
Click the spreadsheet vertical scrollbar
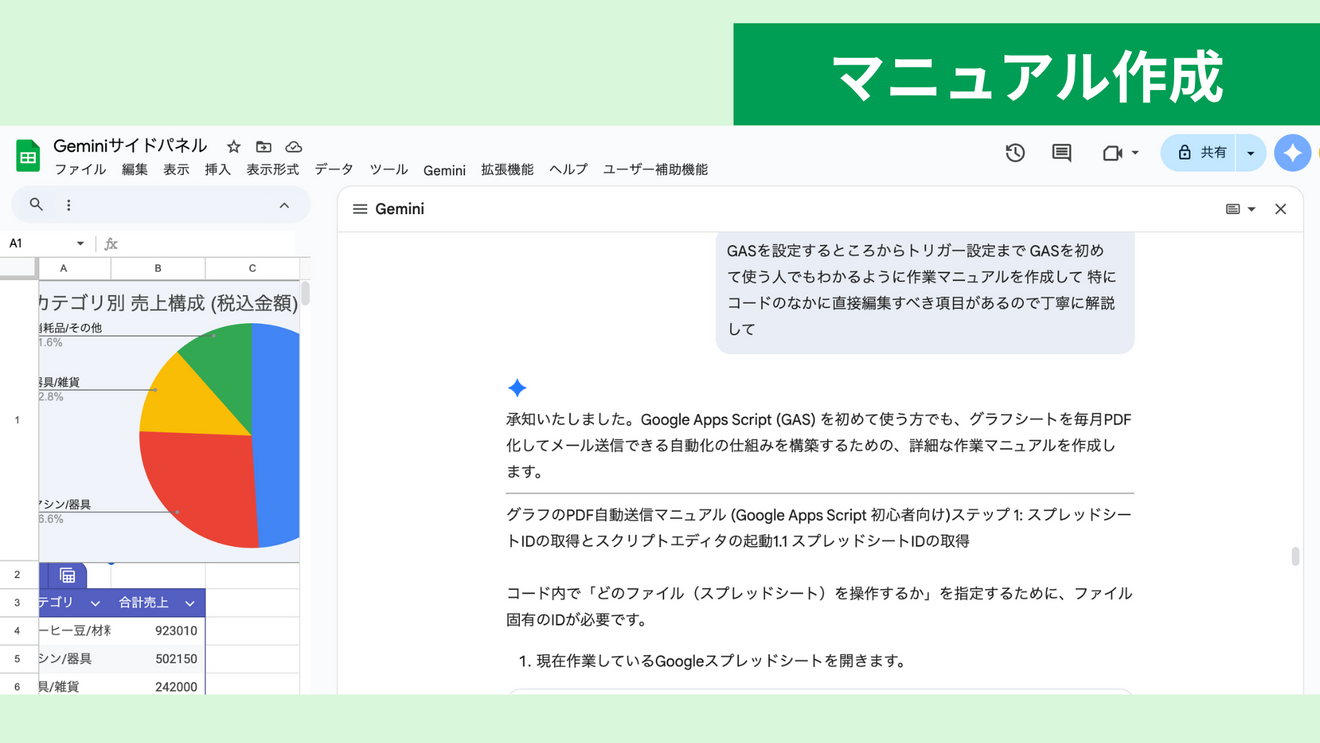[x=305, y=293]
